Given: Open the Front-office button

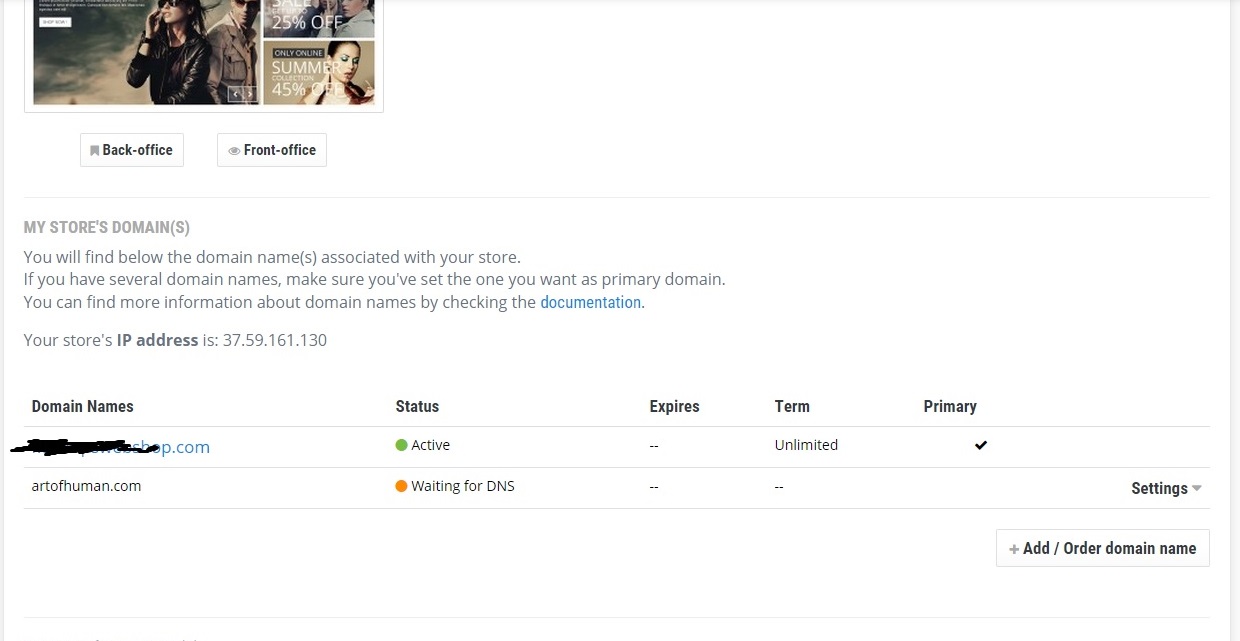Looking at the screenshot, I should coord(272,150).
